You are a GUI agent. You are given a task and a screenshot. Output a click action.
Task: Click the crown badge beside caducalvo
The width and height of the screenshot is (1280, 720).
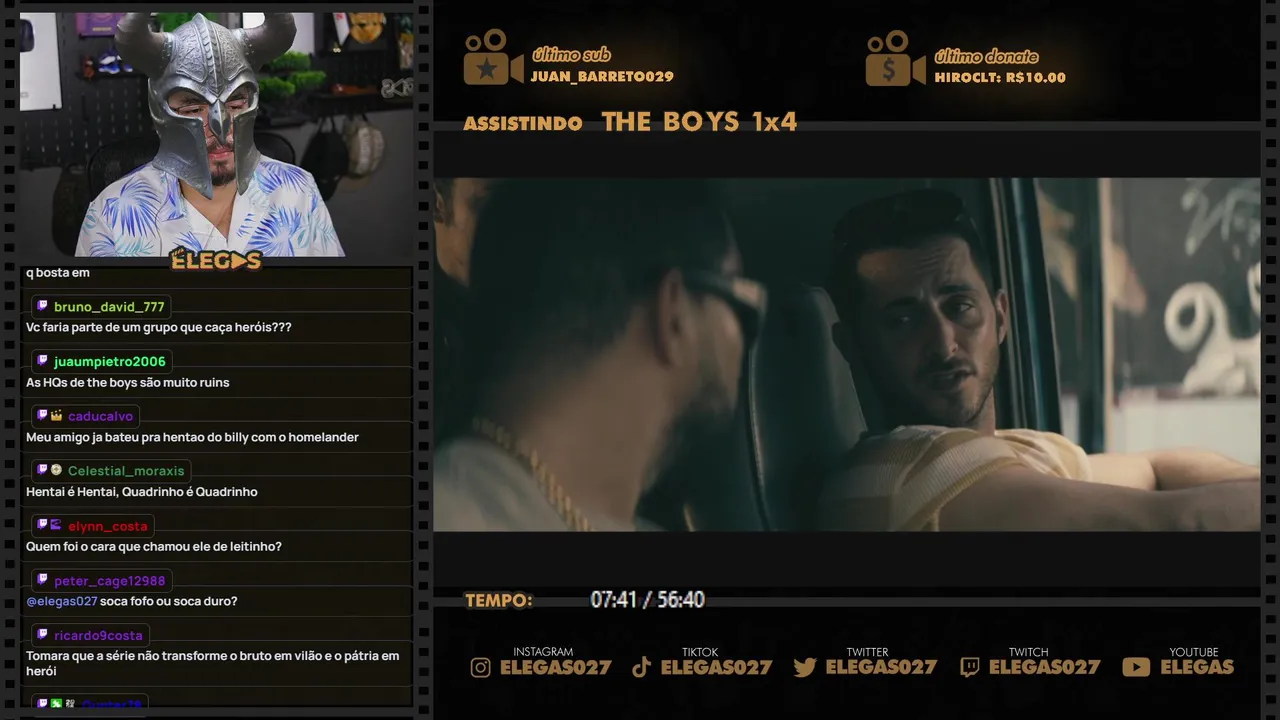56,415
